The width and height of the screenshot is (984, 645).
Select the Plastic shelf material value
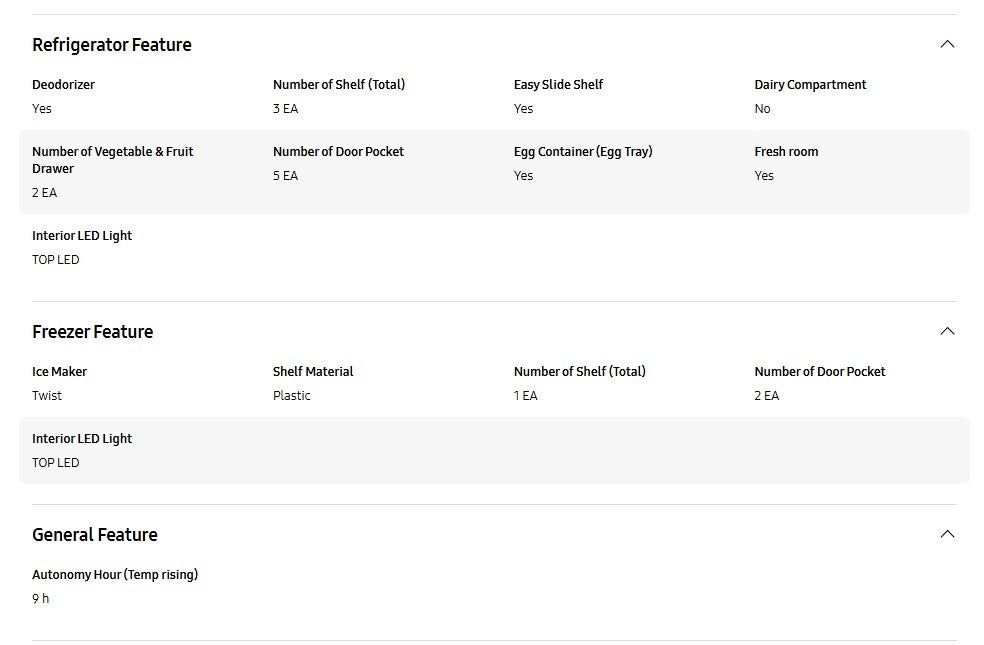tap(292, 396)
